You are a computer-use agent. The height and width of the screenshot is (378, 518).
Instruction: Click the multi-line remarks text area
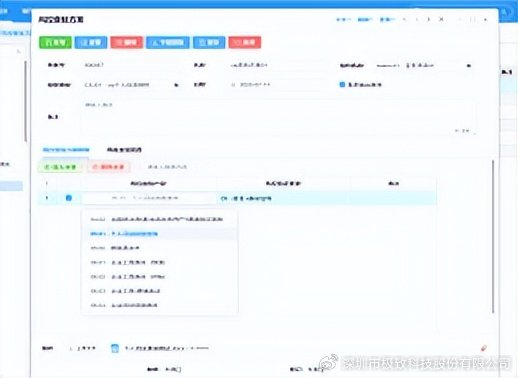279,117
